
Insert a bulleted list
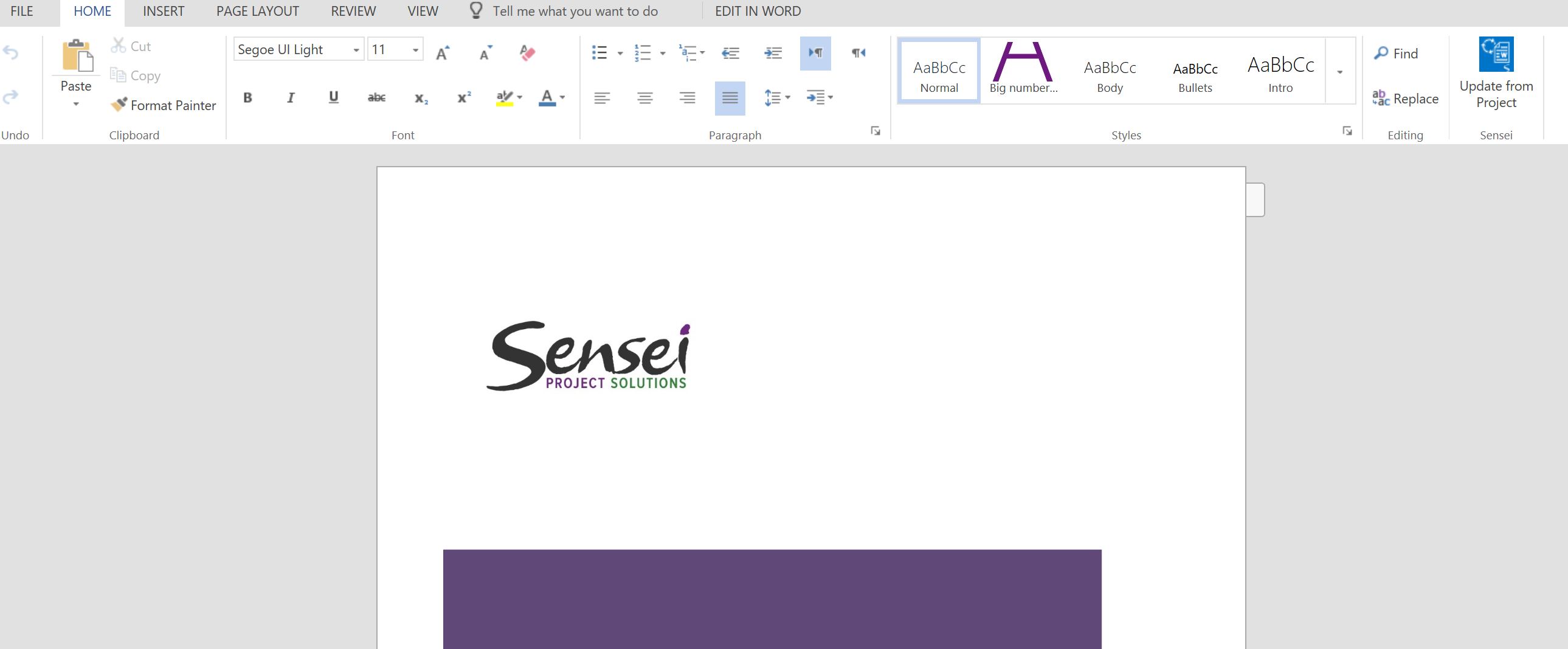(599, 52)
